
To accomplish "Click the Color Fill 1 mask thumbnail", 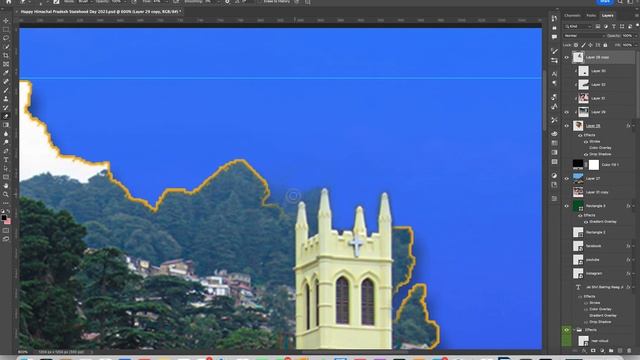I will (594, 164).
